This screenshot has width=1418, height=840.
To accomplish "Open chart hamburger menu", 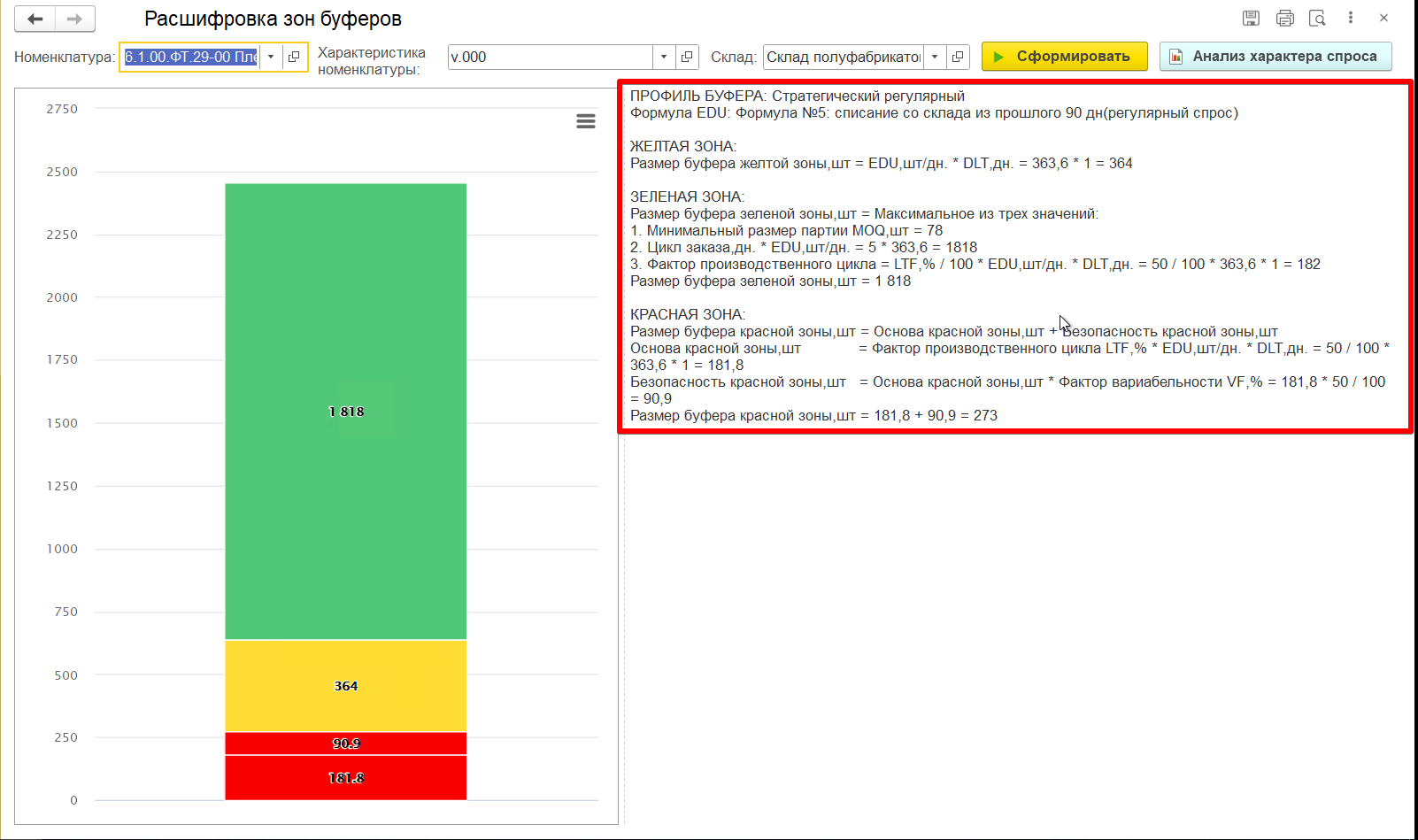I will tap(586, 121).
